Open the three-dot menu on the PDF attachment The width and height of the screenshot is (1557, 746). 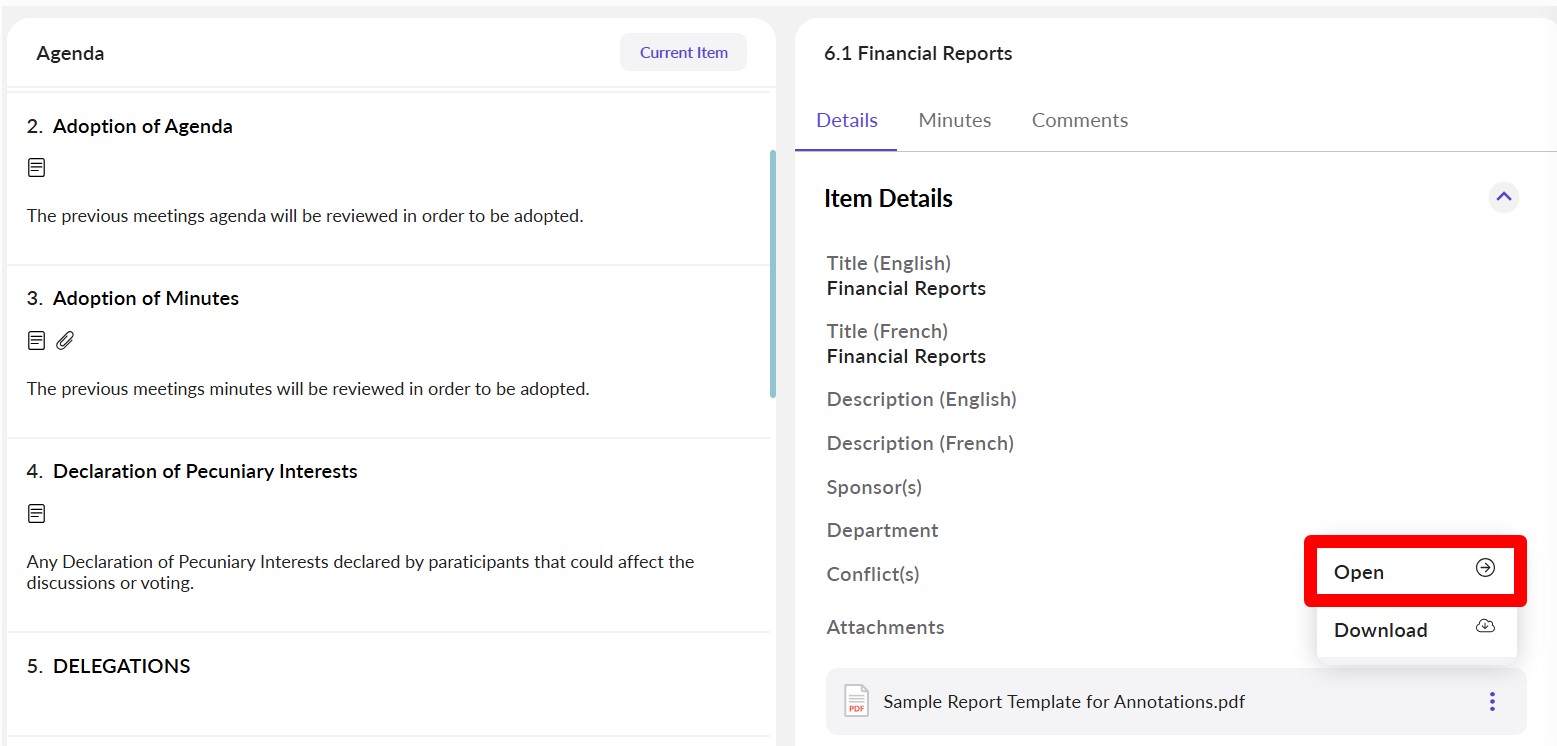click(x=1492, y=701)
